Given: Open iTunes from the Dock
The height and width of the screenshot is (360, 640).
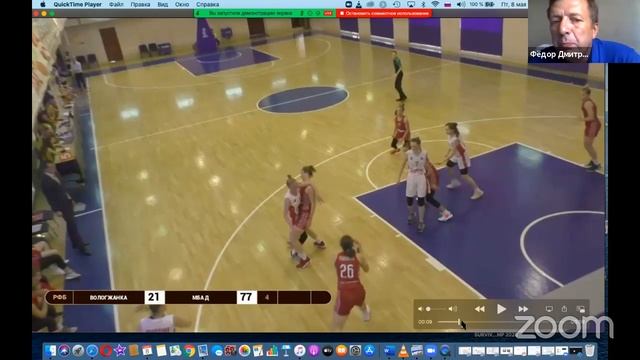Looking at the screenshot, I should (x=300, y=351).
